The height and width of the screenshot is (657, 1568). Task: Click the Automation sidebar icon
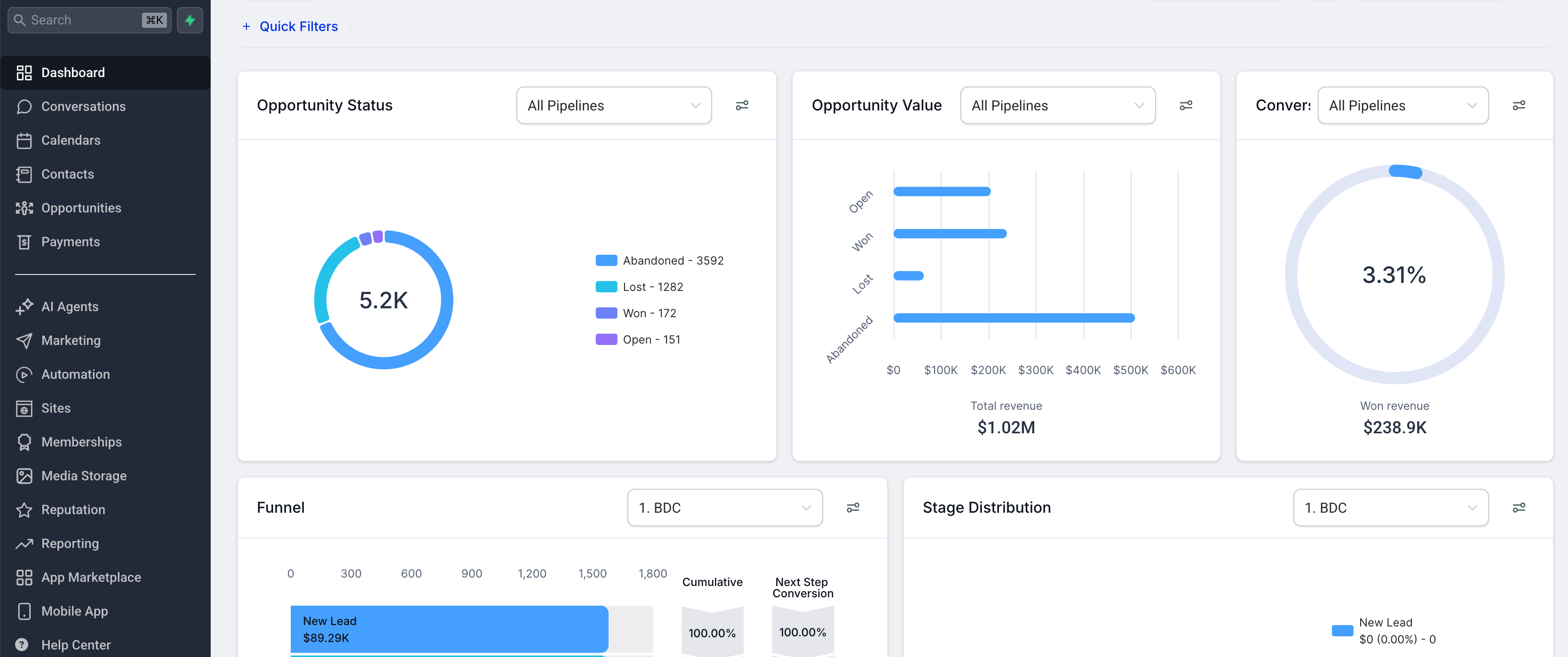tap(24, 374)
